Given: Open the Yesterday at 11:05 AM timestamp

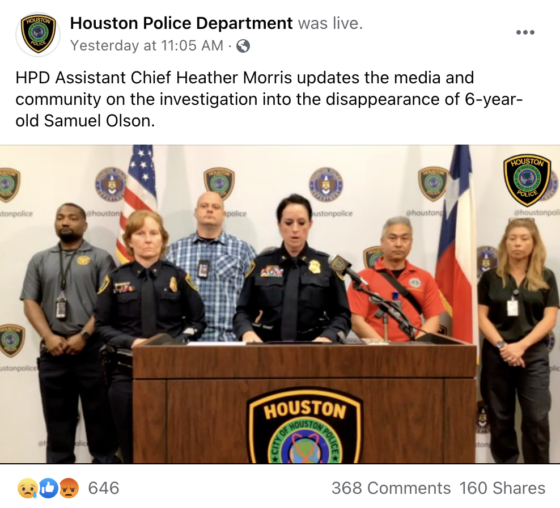Looking at the screenshot, I should tap(147, 46).
